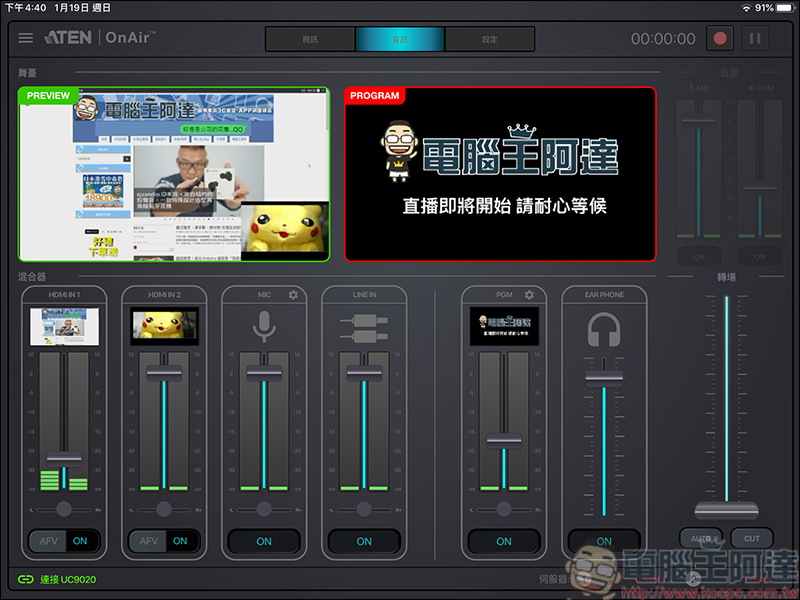800x600 pixels.
Task: Click the green link connection icon
Action: 26,579
